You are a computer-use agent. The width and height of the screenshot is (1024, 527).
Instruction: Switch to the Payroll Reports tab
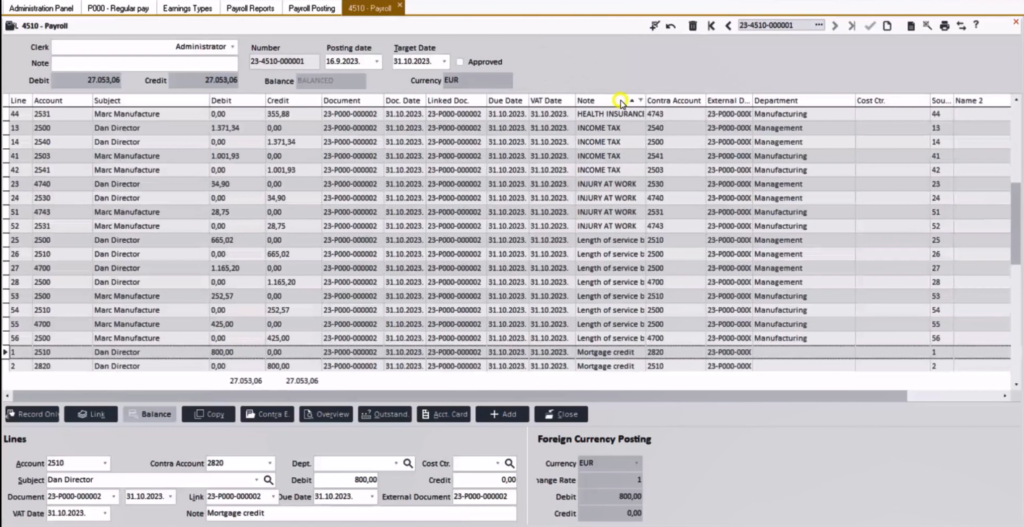252,6
